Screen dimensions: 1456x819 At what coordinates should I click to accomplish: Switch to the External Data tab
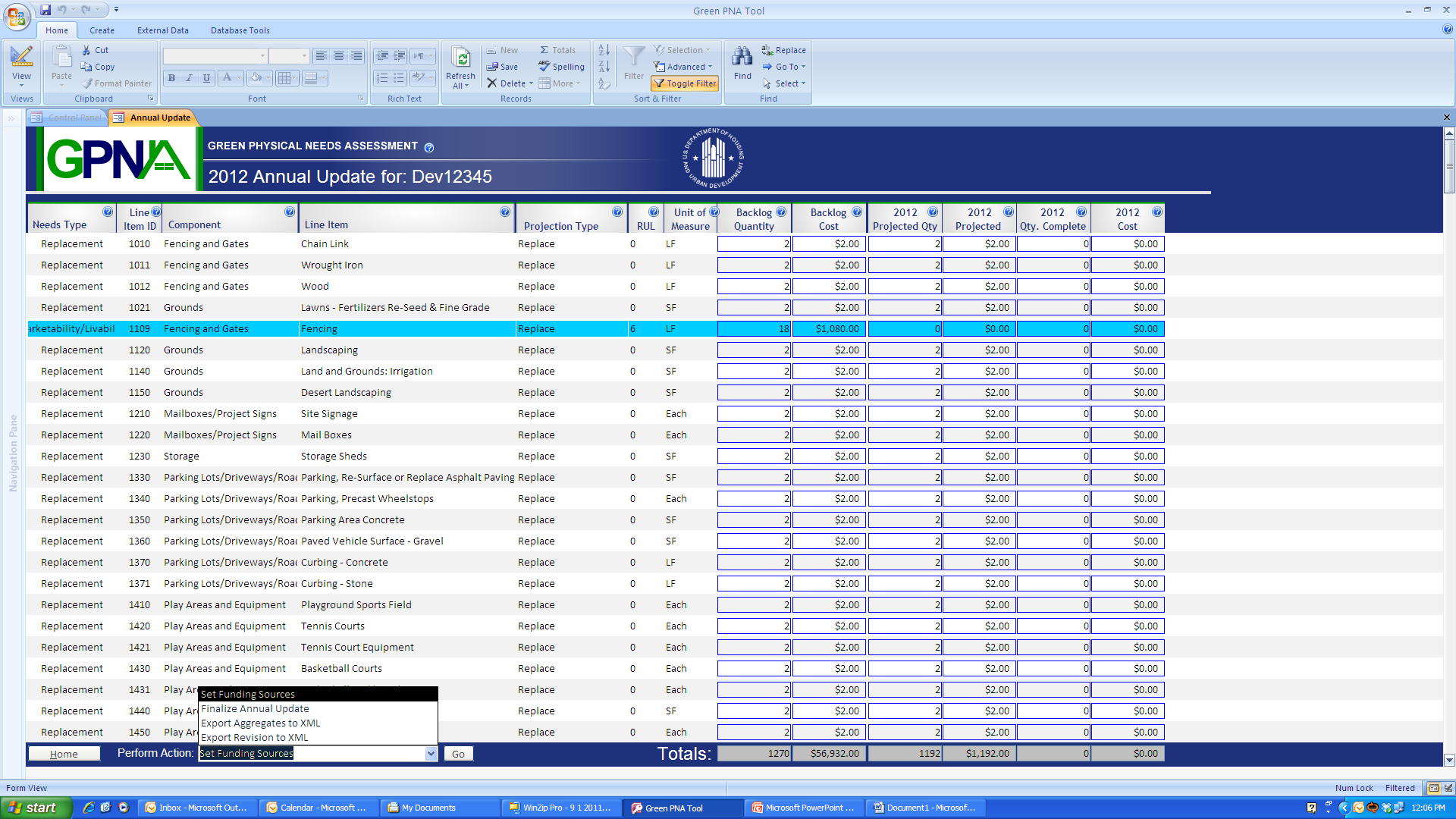(162, 30)
